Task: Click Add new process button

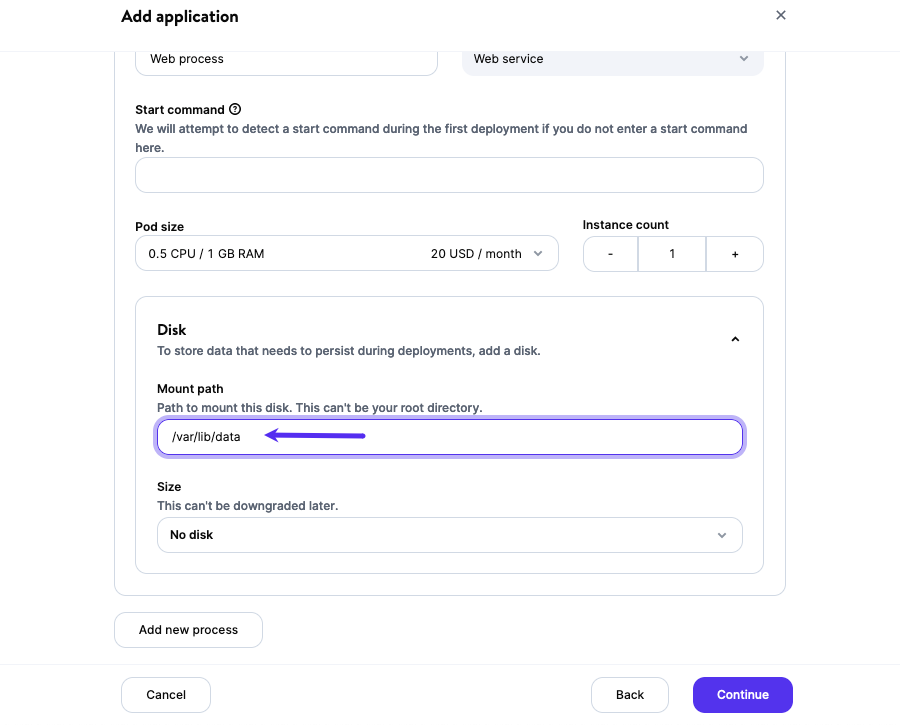Action: point(188,630)
